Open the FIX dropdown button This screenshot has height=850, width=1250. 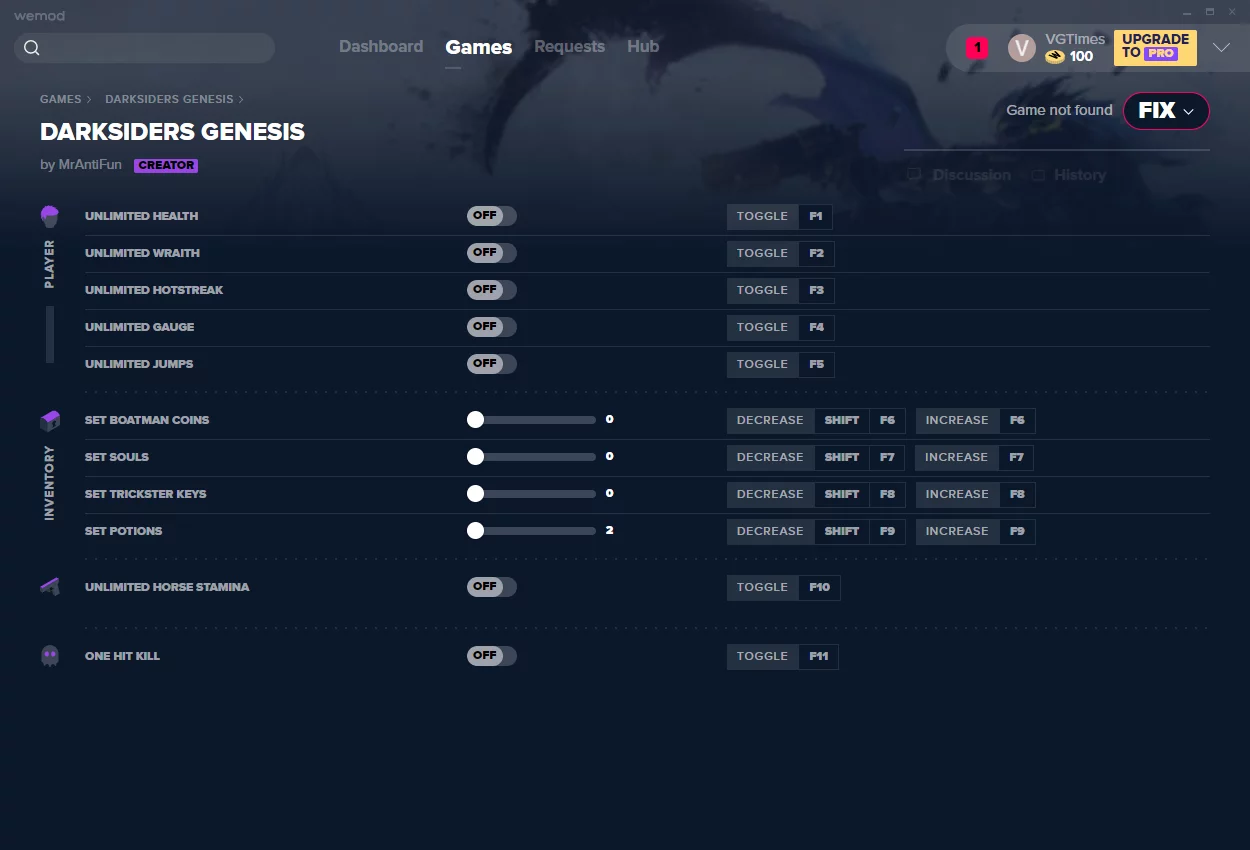point(1166,111)
